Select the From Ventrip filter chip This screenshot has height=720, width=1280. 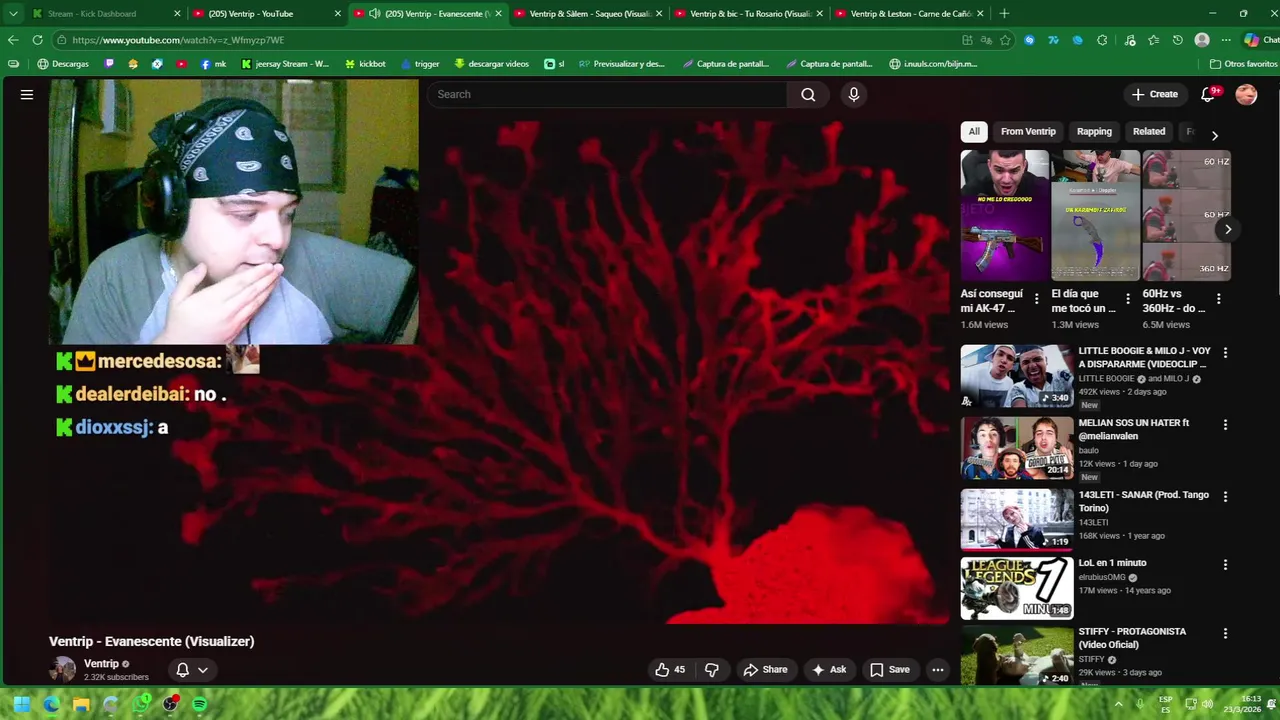click(x=1028, y=131)
